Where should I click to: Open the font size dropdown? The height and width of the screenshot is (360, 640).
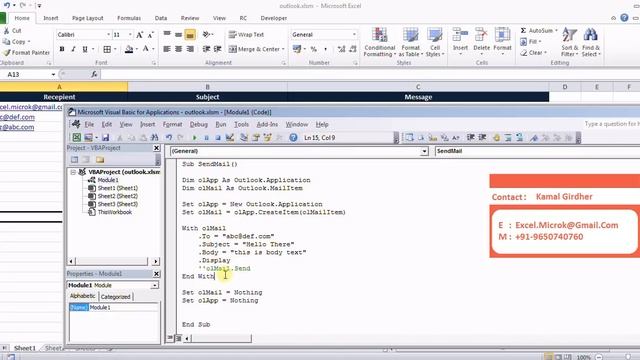pos(130,35)
